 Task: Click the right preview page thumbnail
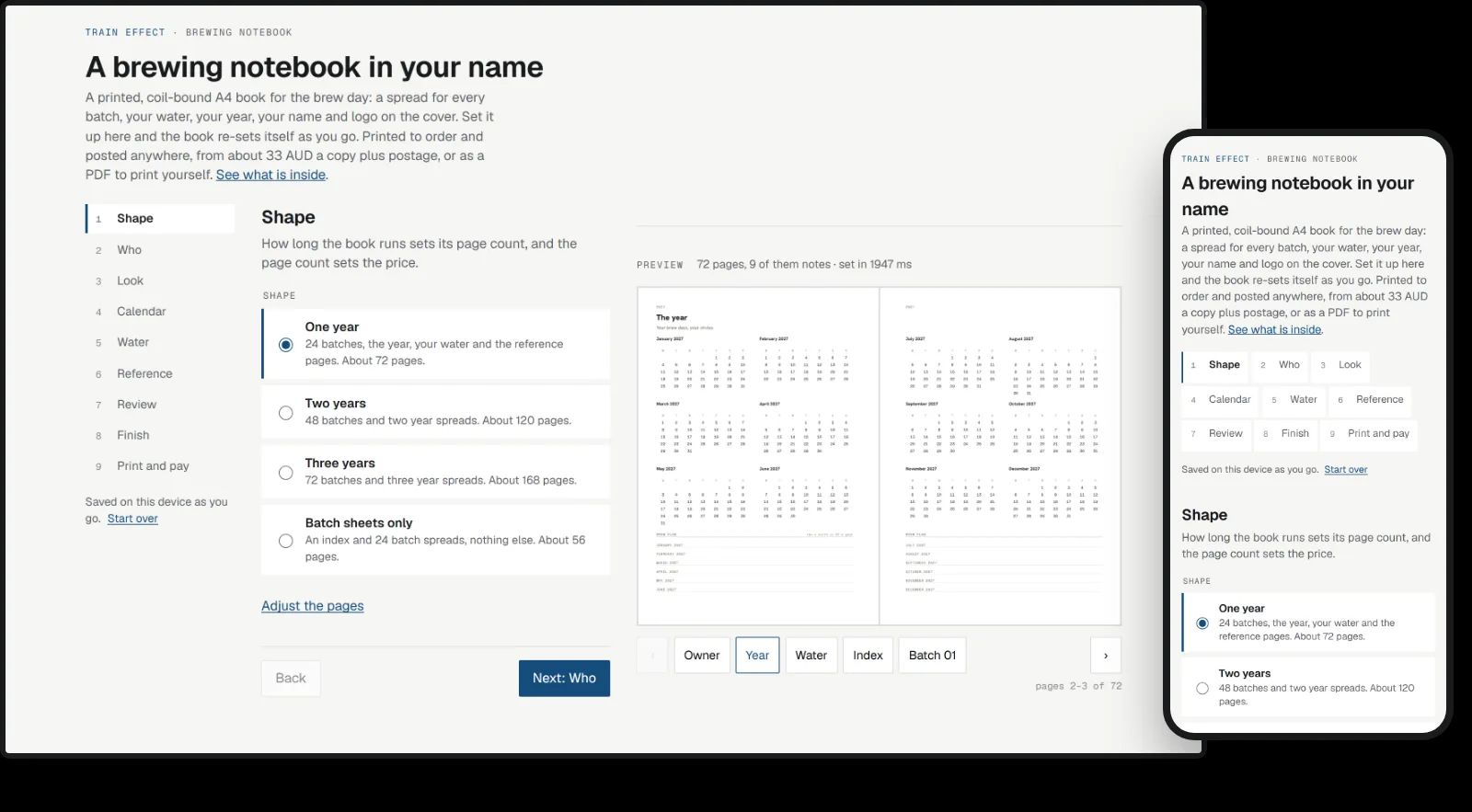(1000, 456)
